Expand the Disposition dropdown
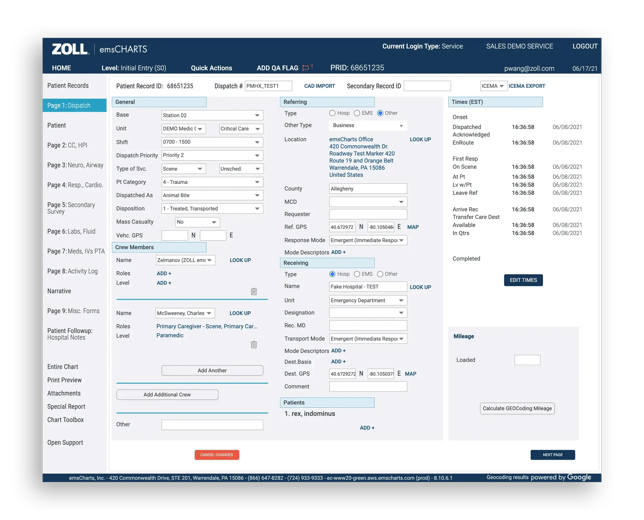Viewport: 644px width, 520px height. click(212, 209)
